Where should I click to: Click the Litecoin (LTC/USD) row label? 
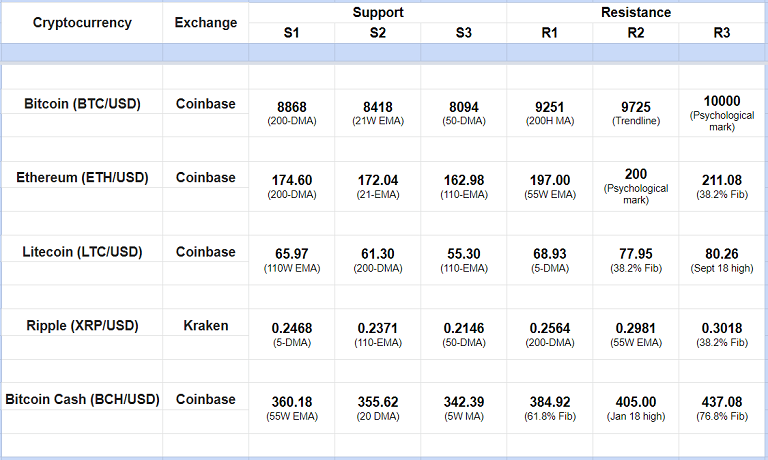[x=82, y=251]
